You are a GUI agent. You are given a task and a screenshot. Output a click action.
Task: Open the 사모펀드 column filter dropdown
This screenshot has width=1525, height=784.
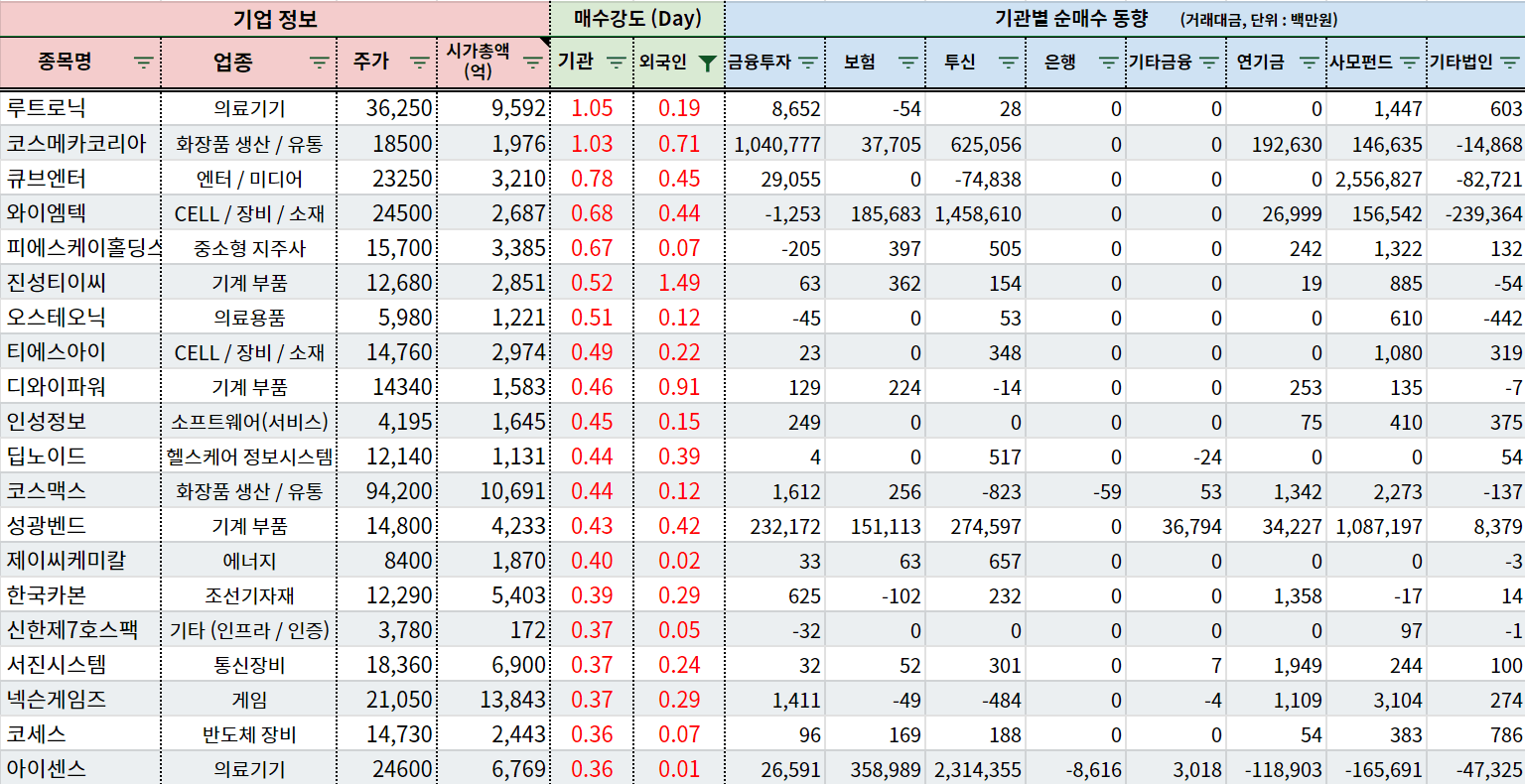click(1409, 63)
